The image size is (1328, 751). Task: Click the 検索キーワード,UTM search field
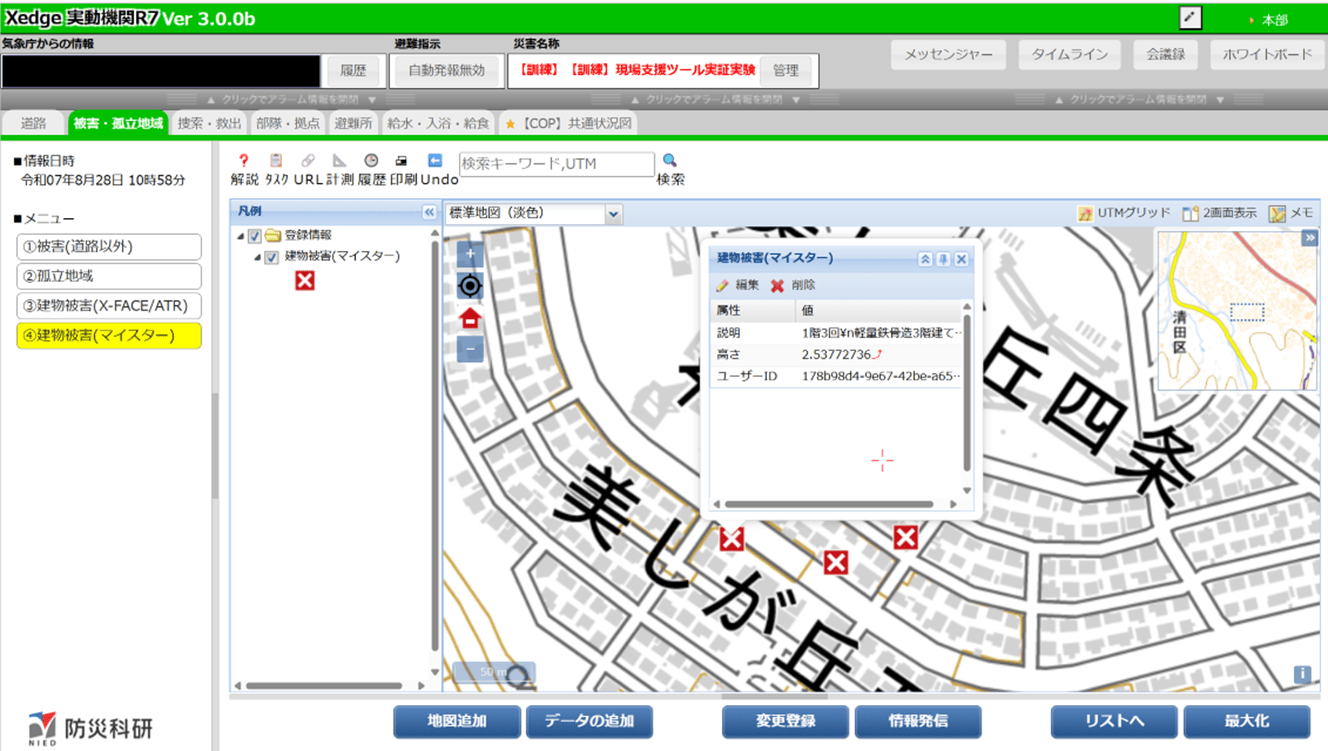tap(556, 164)
